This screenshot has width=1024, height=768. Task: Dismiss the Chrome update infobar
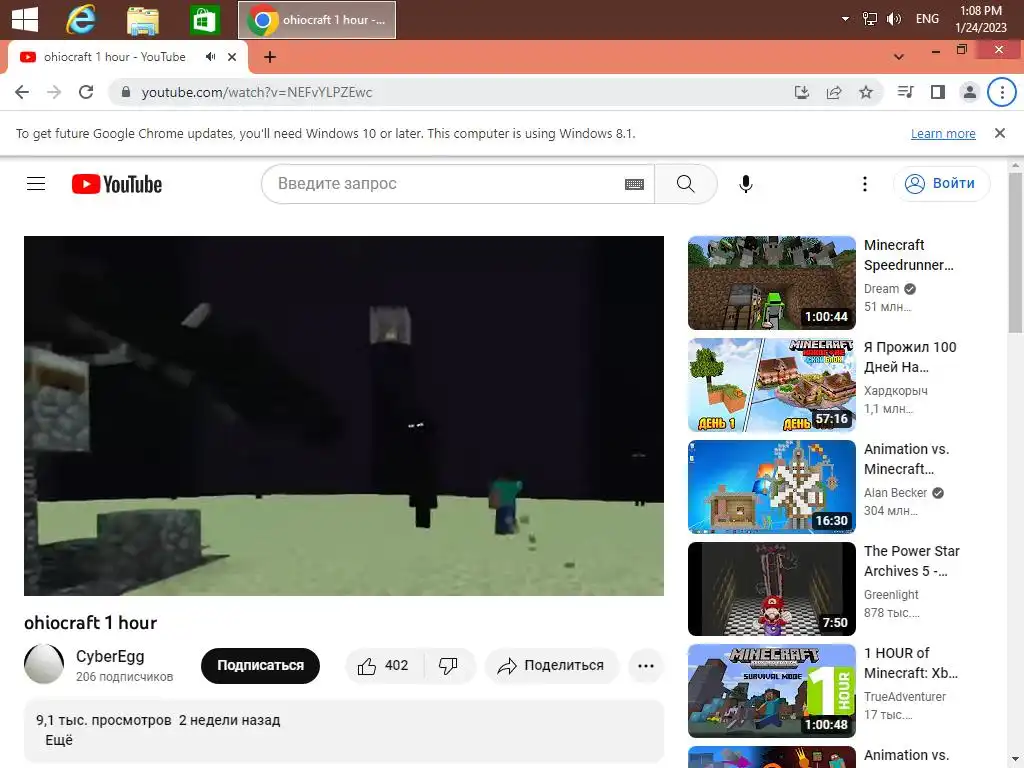1000,133
